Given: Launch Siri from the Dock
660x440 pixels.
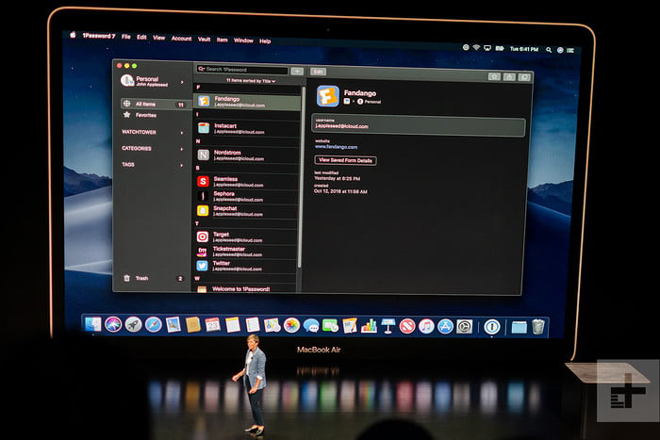Looking at the screenshot, I should click(x=113, y=324).
